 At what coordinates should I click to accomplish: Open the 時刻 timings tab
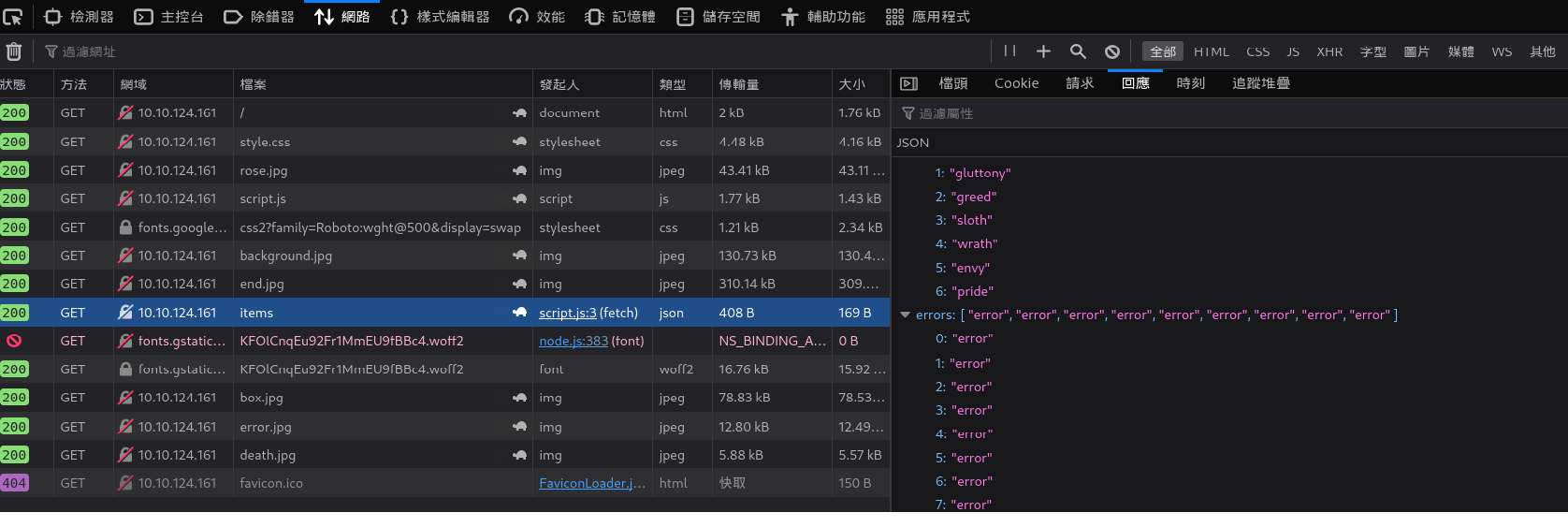1190,83
